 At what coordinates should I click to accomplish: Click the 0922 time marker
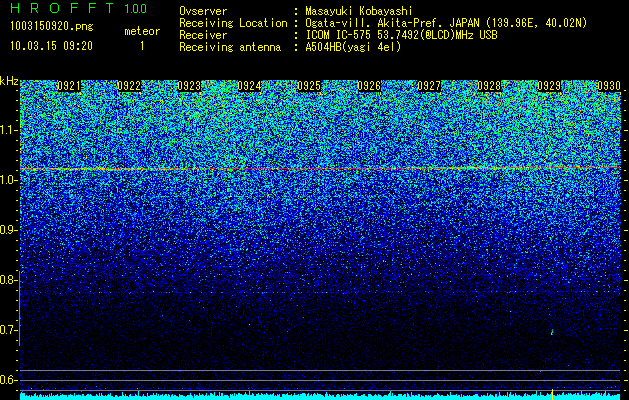[x=129, y=86]
